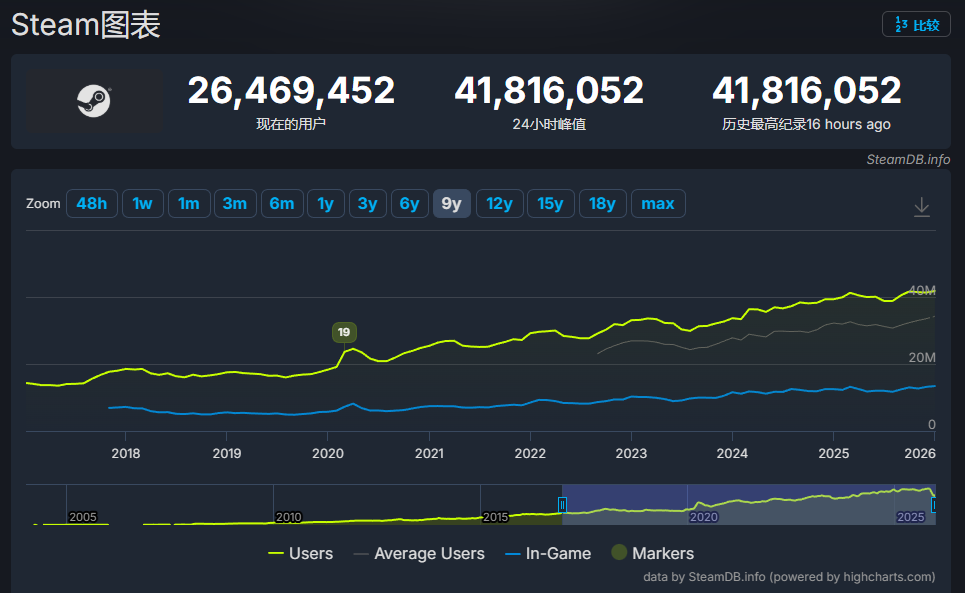The width and height of the screenshot is (965, 593).
Task: Click the navigator right range handle
Action: (x=934, y=506)
